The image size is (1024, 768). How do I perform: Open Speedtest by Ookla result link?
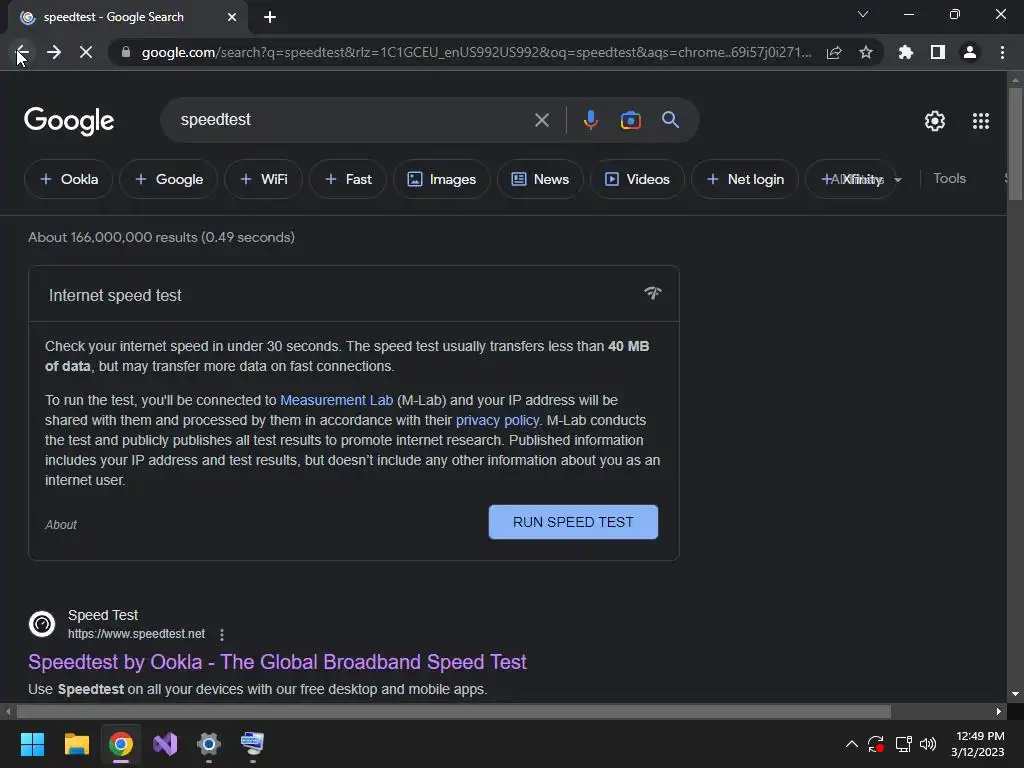[x=277, y=662]
